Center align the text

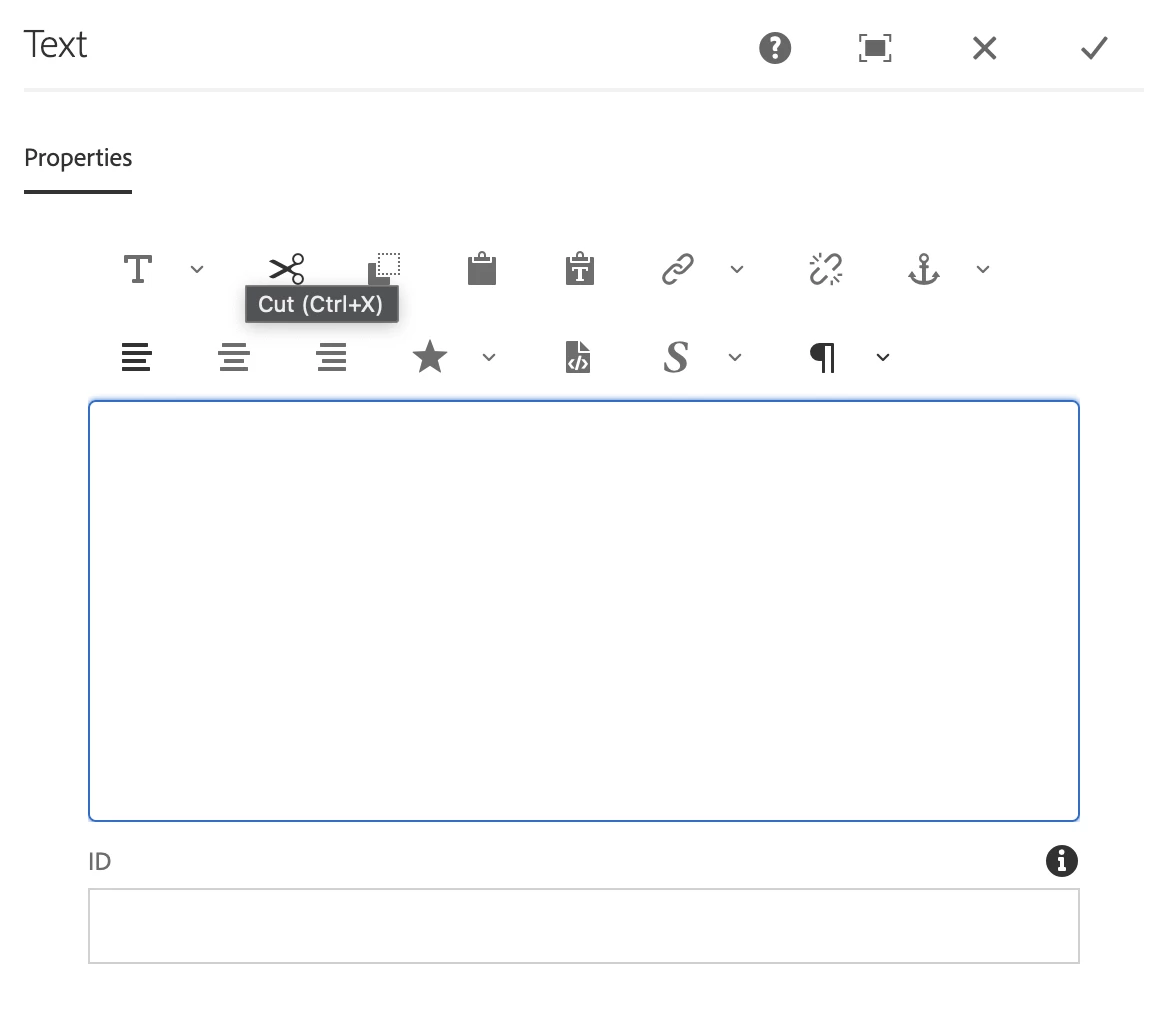coord(233,357)
